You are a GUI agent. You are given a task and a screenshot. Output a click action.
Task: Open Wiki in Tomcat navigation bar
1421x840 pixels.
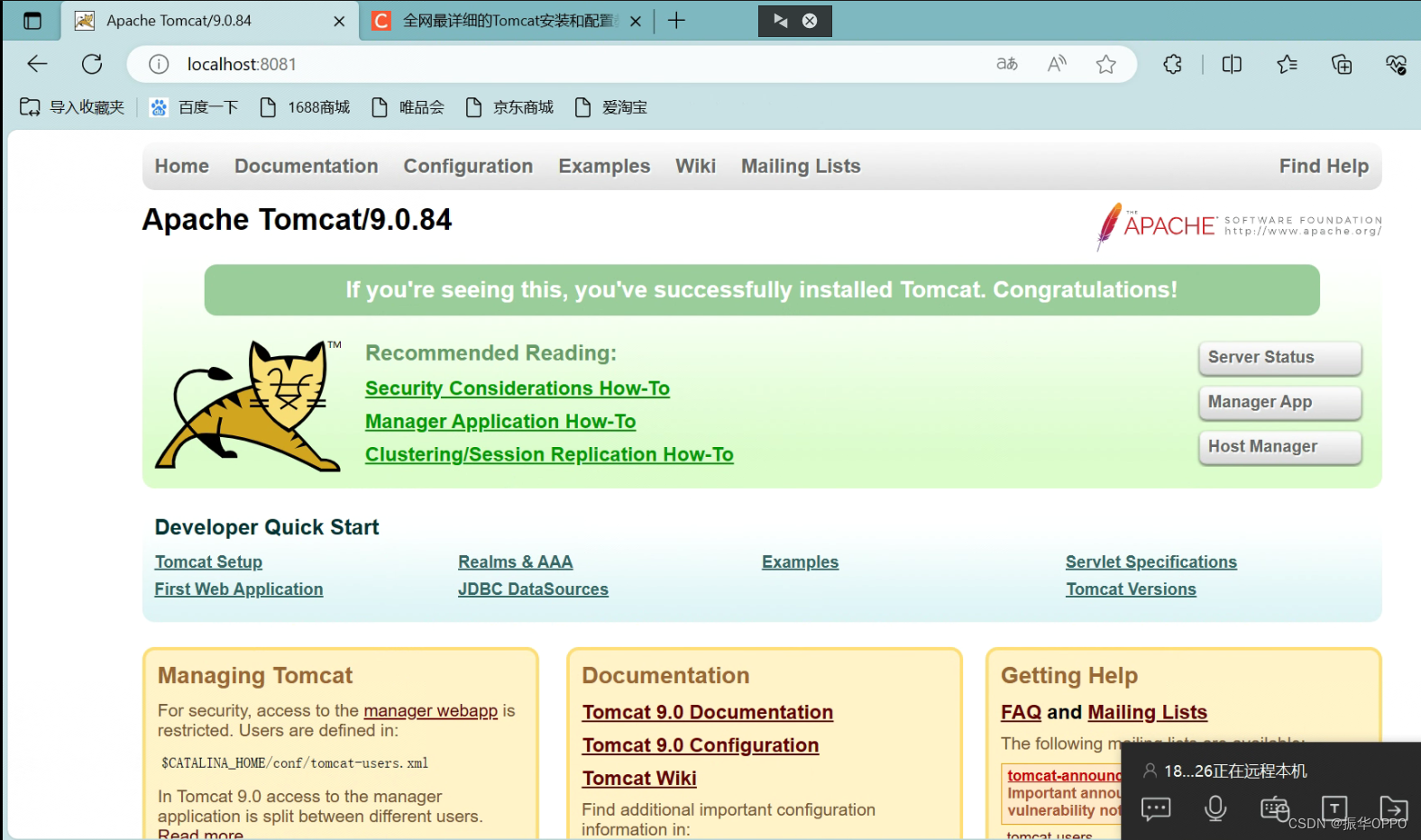696,166
